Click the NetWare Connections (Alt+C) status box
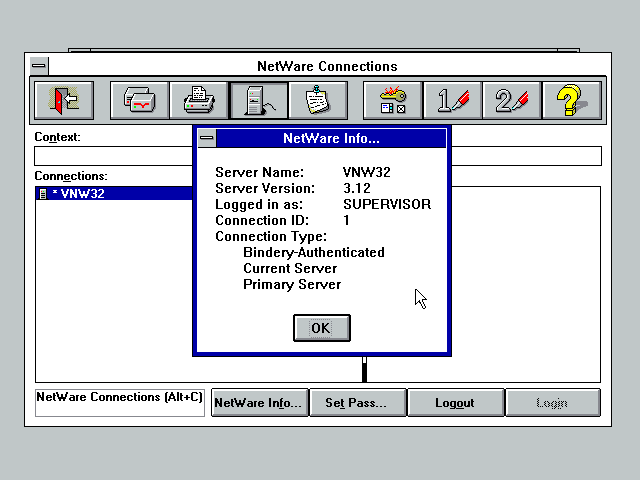The image size is (640, 480). point(120,402)
